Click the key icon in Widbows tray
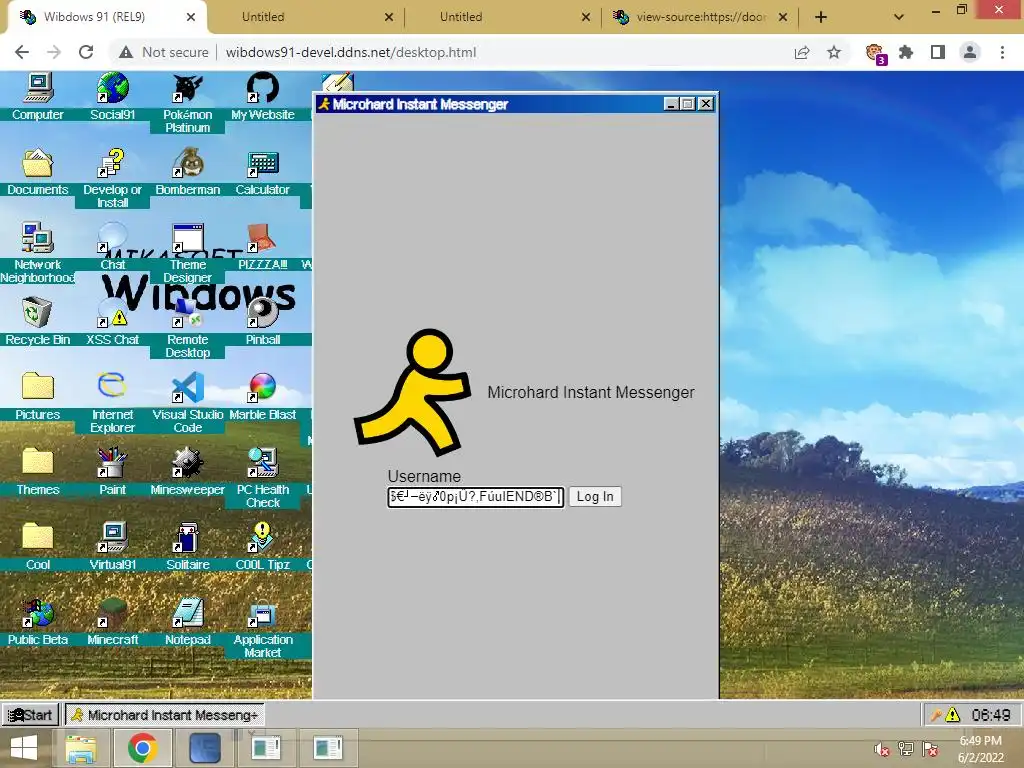1024x768 pixels. click(x=936, y=715)
